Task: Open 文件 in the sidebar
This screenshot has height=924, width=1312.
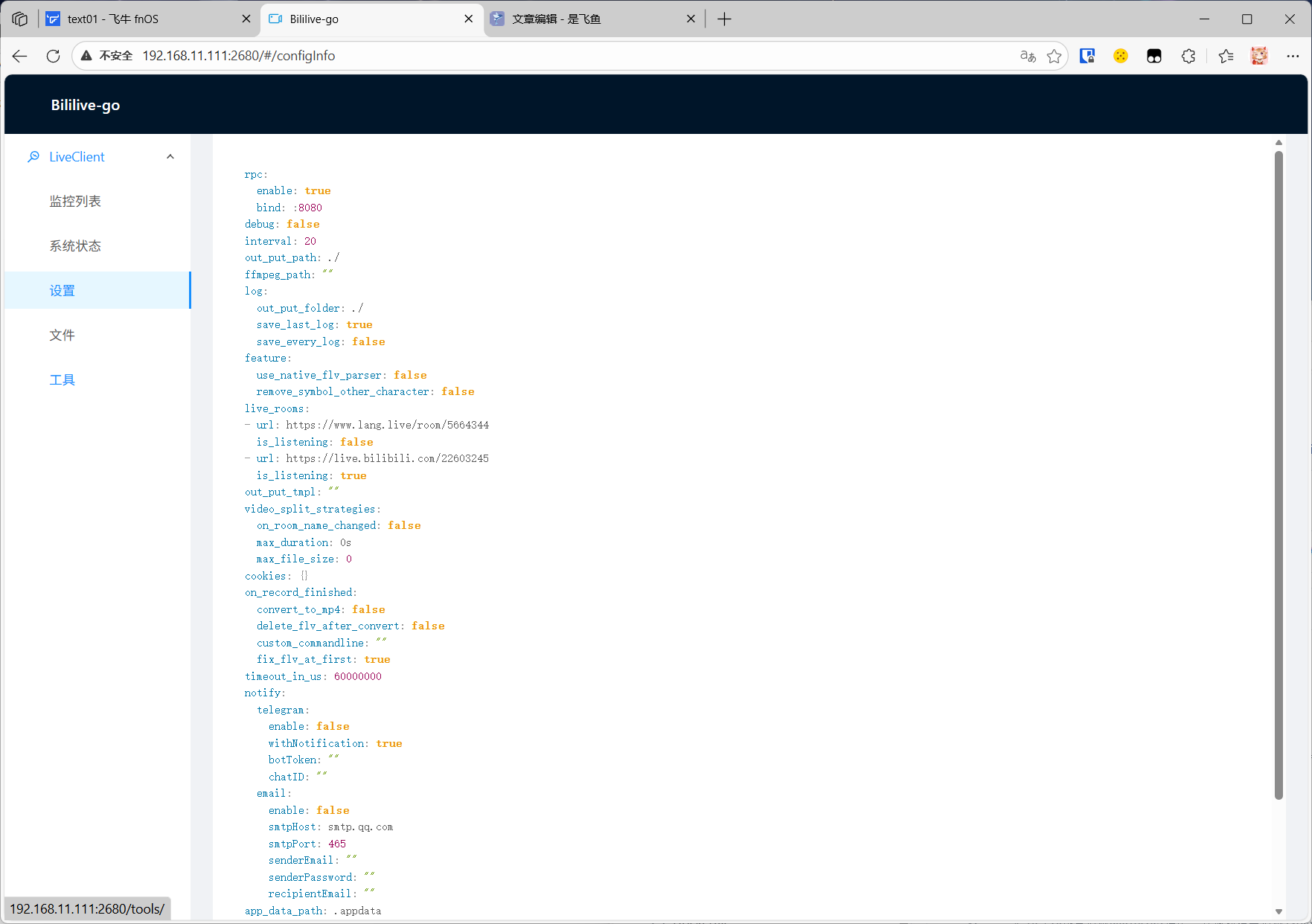Action: coord(63,336)
